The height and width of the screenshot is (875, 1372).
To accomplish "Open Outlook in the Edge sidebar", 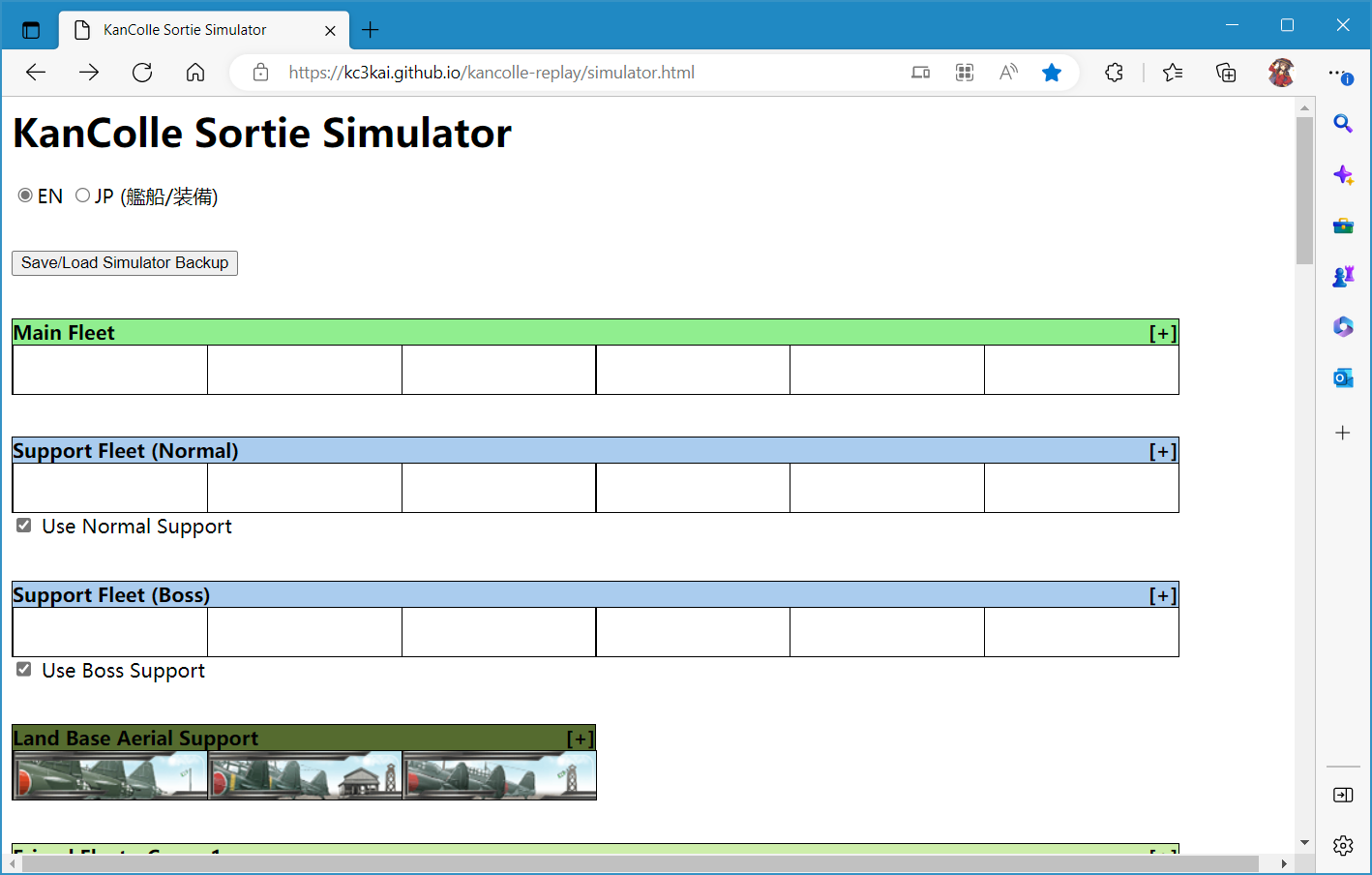I will click(1343, 377).
